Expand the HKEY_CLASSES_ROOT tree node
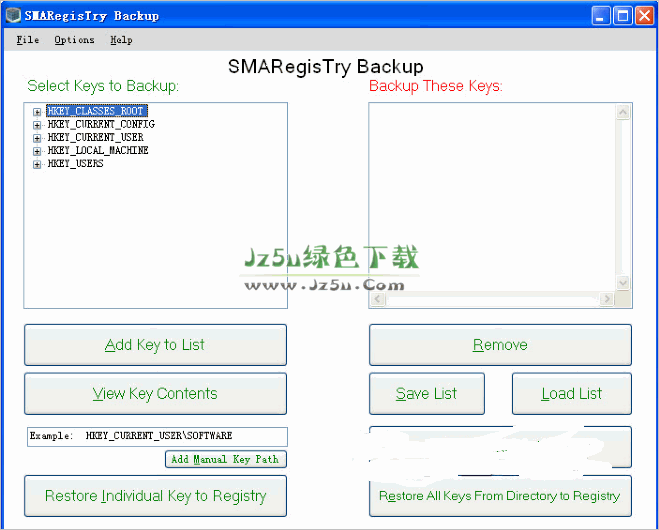 37,112
